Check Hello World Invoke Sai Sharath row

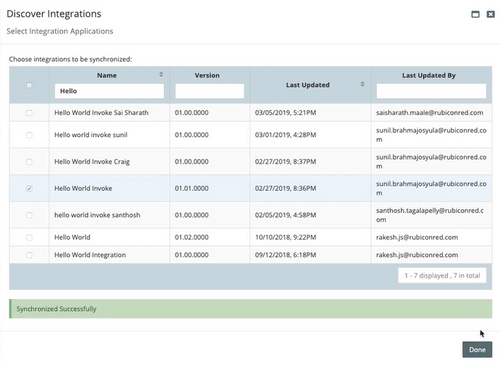pyautogui.click(x=29, y=113)
